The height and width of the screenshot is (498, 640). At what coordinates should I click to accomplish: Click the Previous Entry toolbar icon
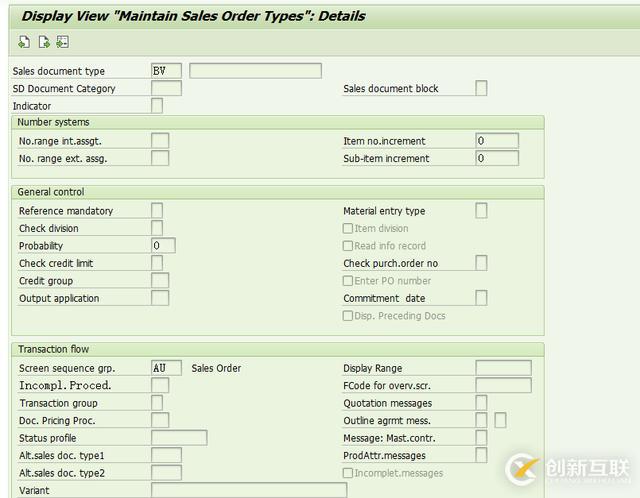24,41
